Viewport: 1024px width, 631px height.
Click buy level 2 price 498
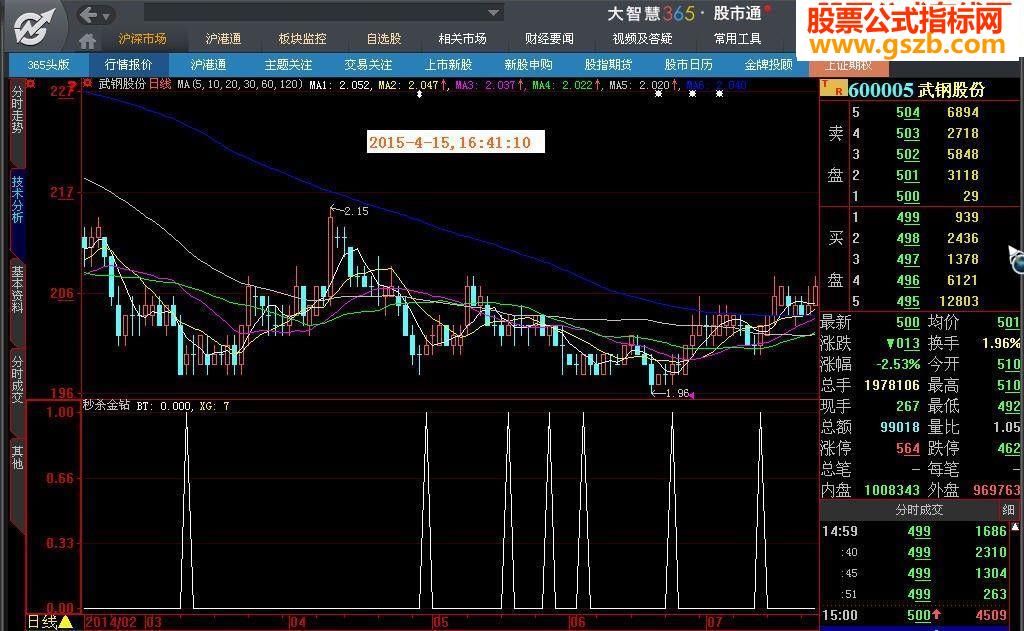[908, 238]
